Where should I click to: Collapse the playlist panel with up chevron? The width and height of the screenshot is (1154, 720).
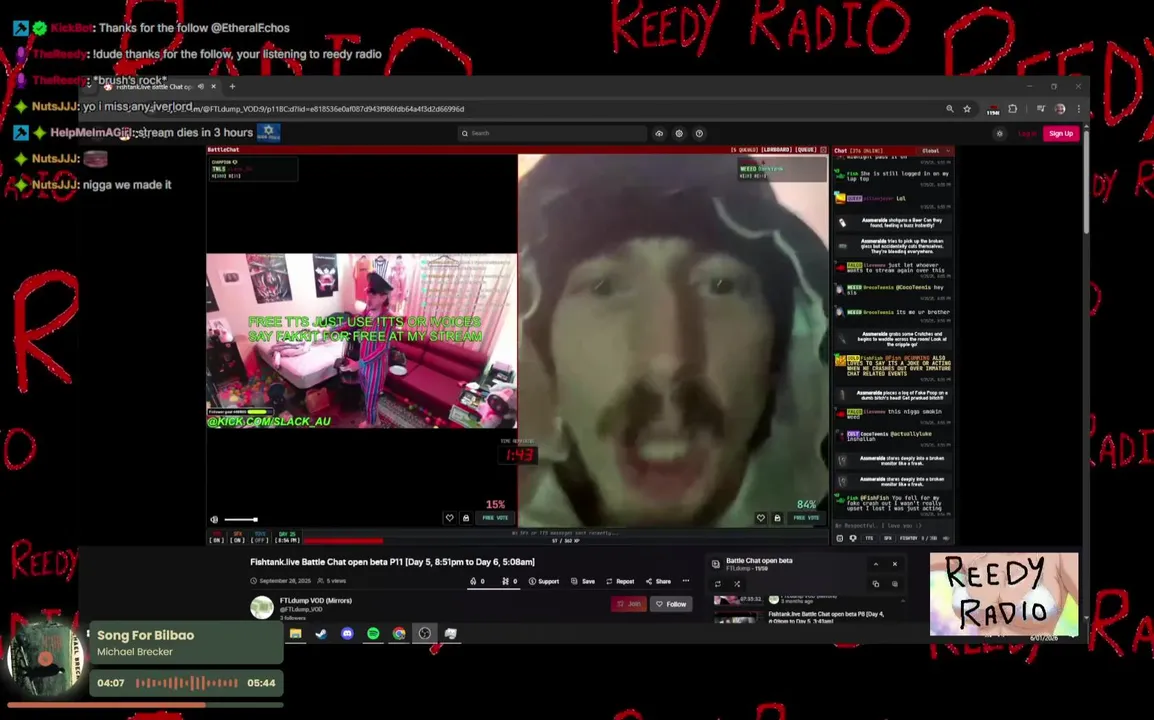coord(876,564)
